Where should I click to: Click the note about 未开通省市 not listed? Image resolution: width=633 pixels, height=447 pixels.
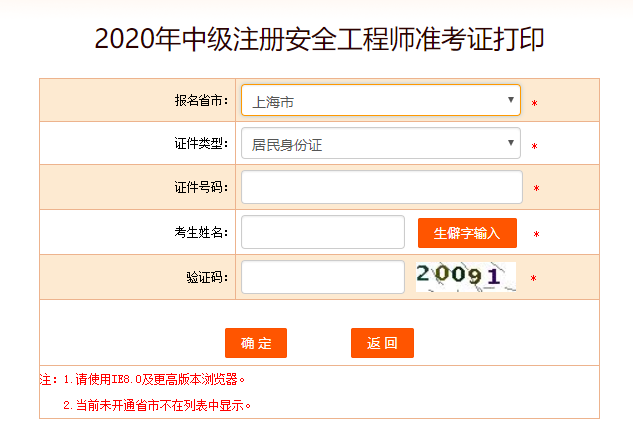click(x=156, y=406)
